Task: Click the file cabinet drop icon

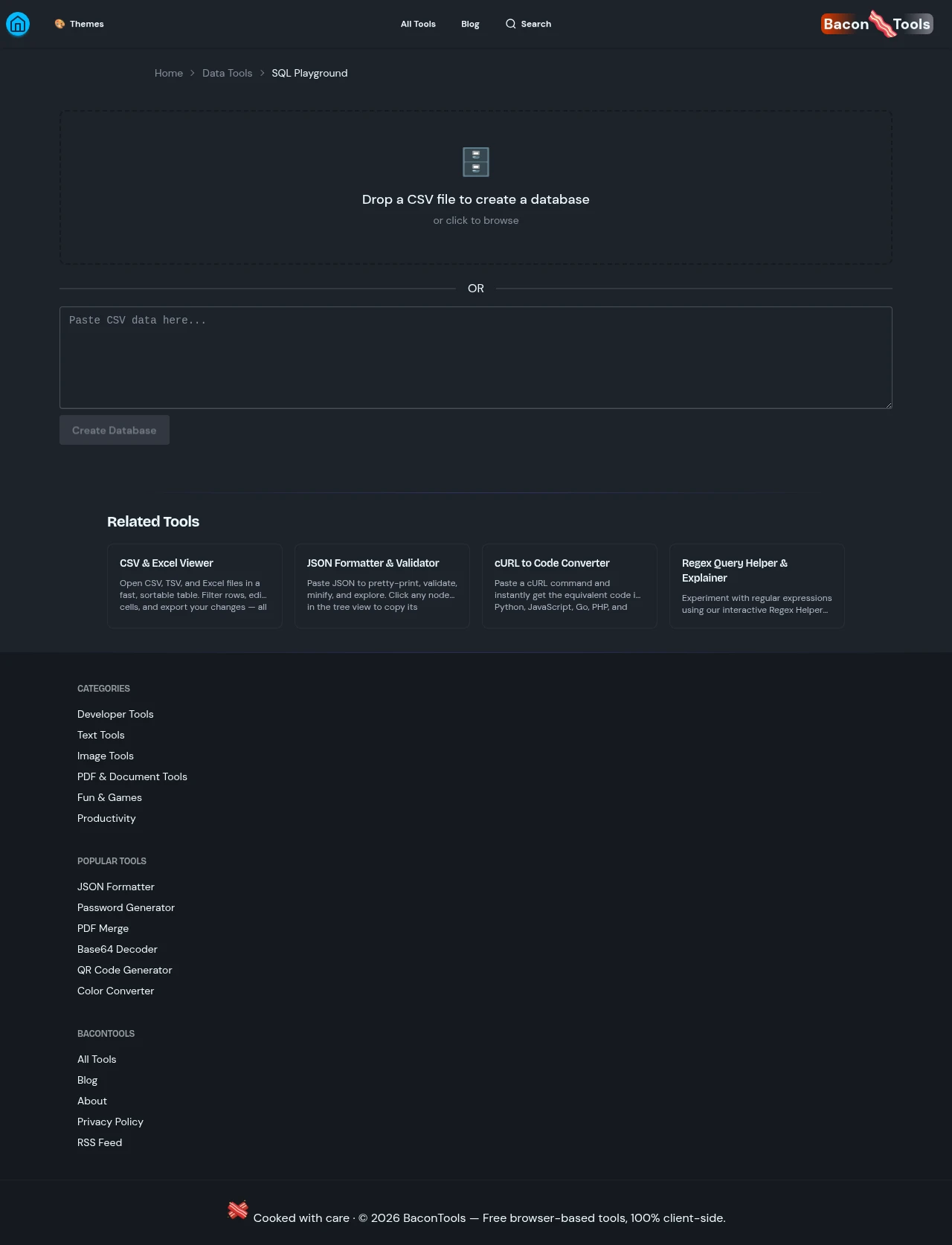Action: pos(476,162)
